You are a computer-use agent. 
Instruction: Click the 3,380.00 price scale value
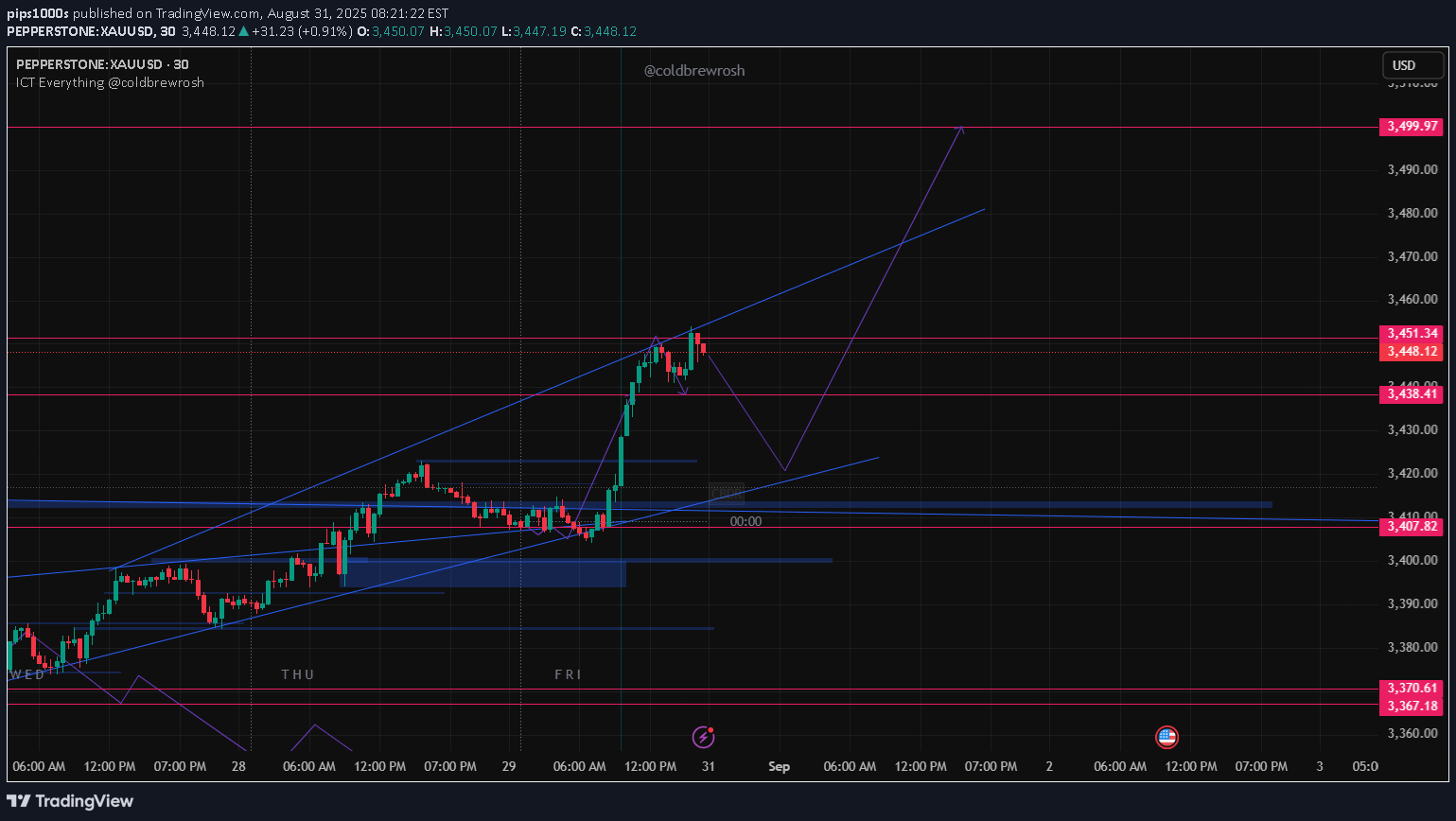point(1412,647)
